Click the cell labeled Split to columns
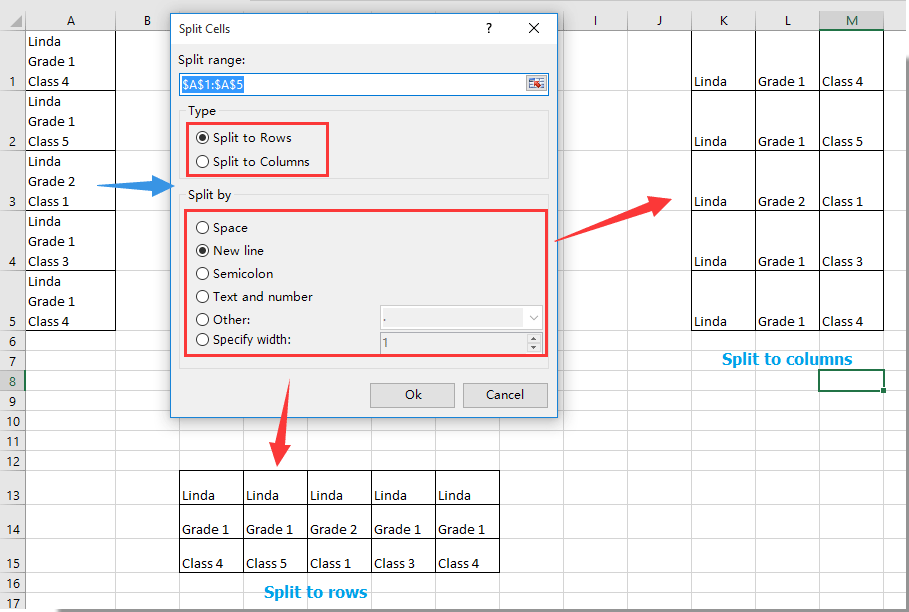 coord(787,359)
